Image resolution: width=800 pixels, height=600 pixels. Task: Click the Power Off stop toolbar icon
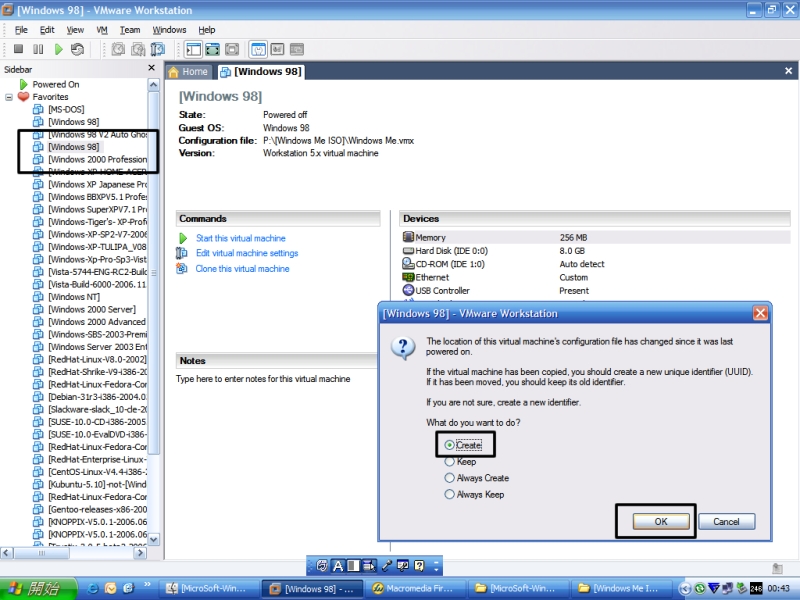click(x=18, y=49)
